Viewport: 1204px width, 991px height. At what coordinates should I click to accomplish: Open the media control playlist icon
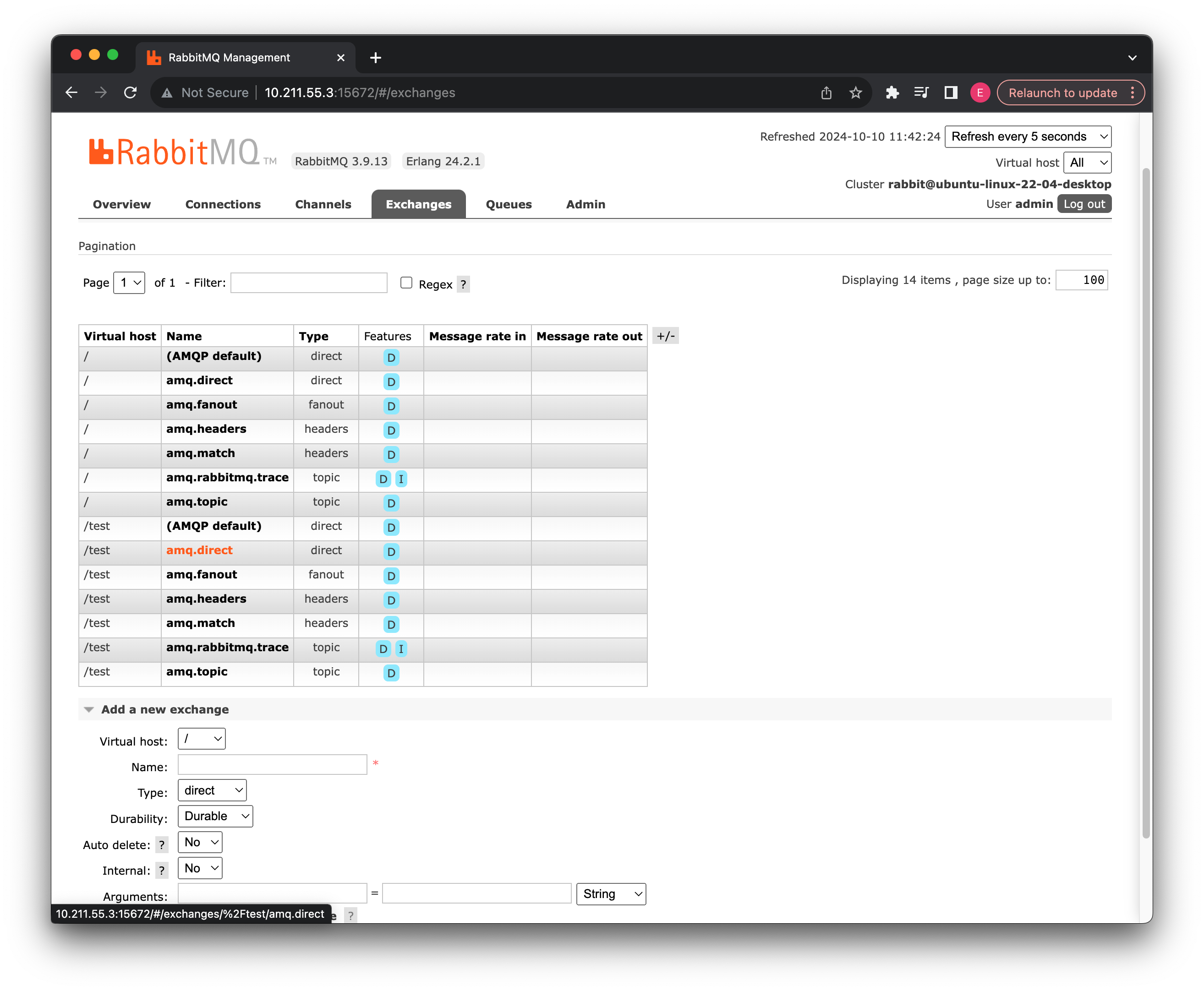(921, 93)
